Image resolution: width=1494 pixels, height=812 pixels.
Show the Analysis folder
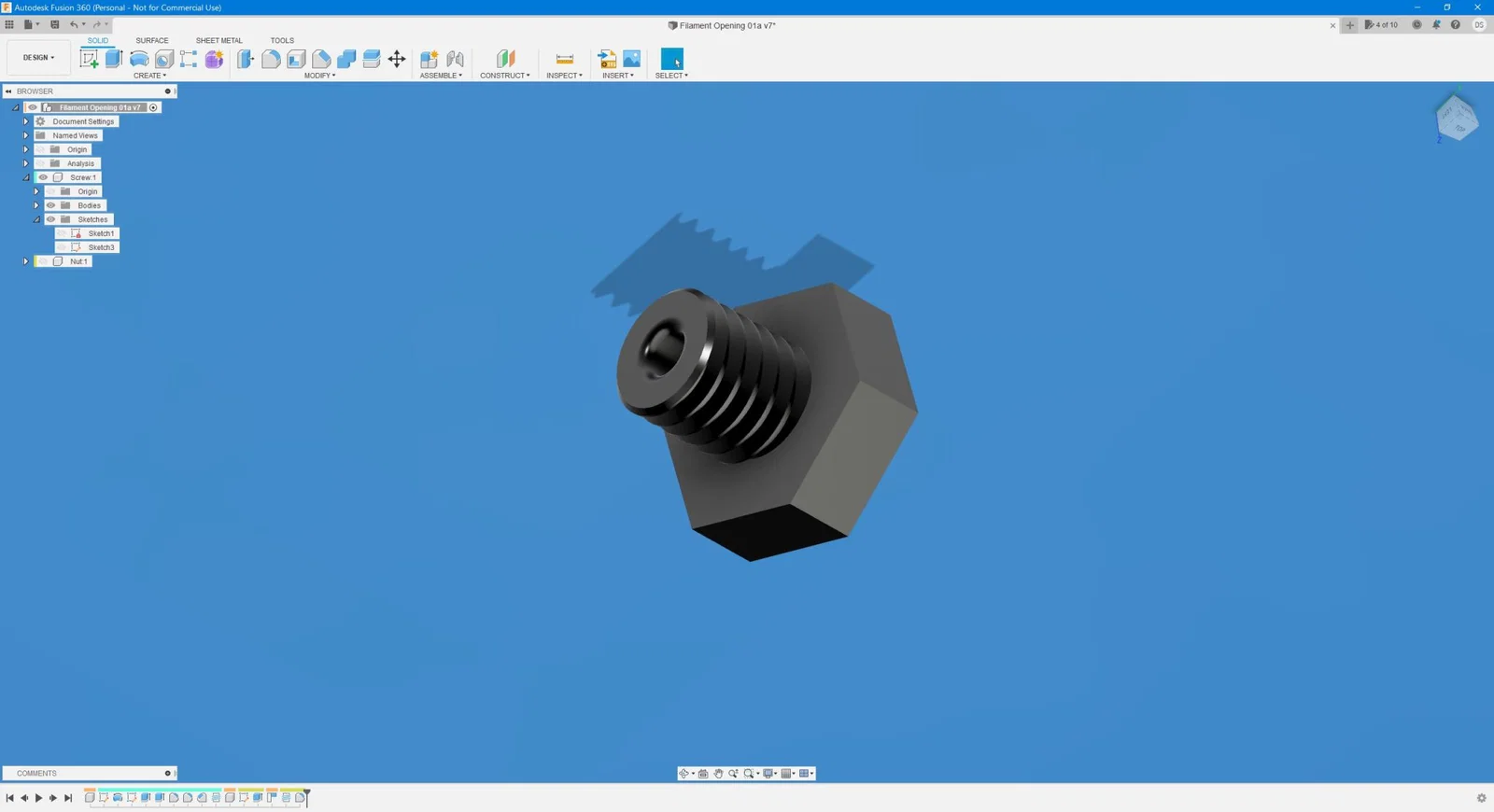(x=41, y=163)
